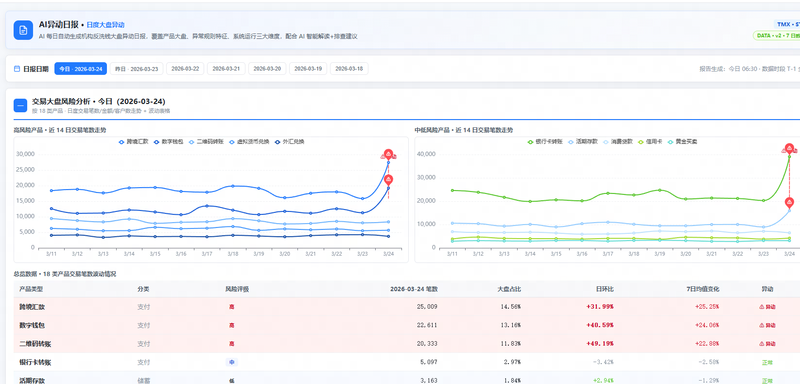Toggle the 银行卡转账 series in chart legend
This screenshot has width=800, height=384.
[545, 141]
